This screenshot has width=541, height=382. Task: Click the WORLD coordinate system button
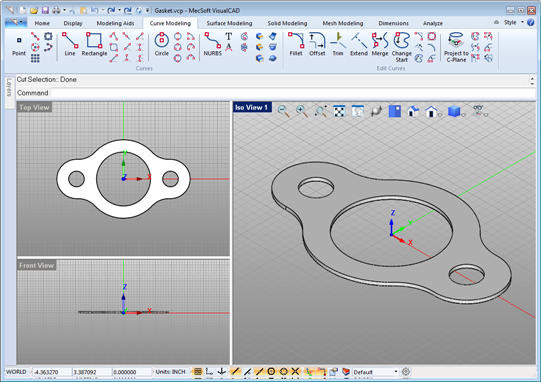point(16,372)
